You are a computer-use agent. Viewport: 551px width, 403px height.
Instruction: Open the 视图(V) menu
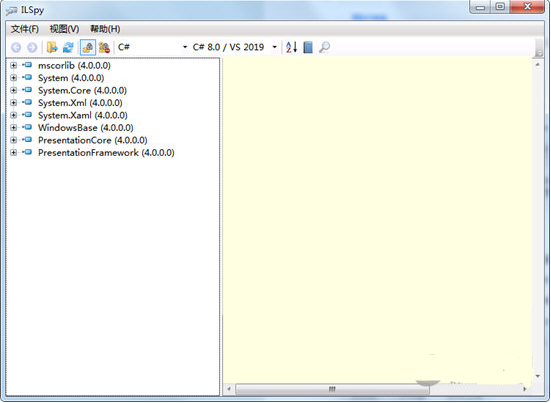(64, 29)
